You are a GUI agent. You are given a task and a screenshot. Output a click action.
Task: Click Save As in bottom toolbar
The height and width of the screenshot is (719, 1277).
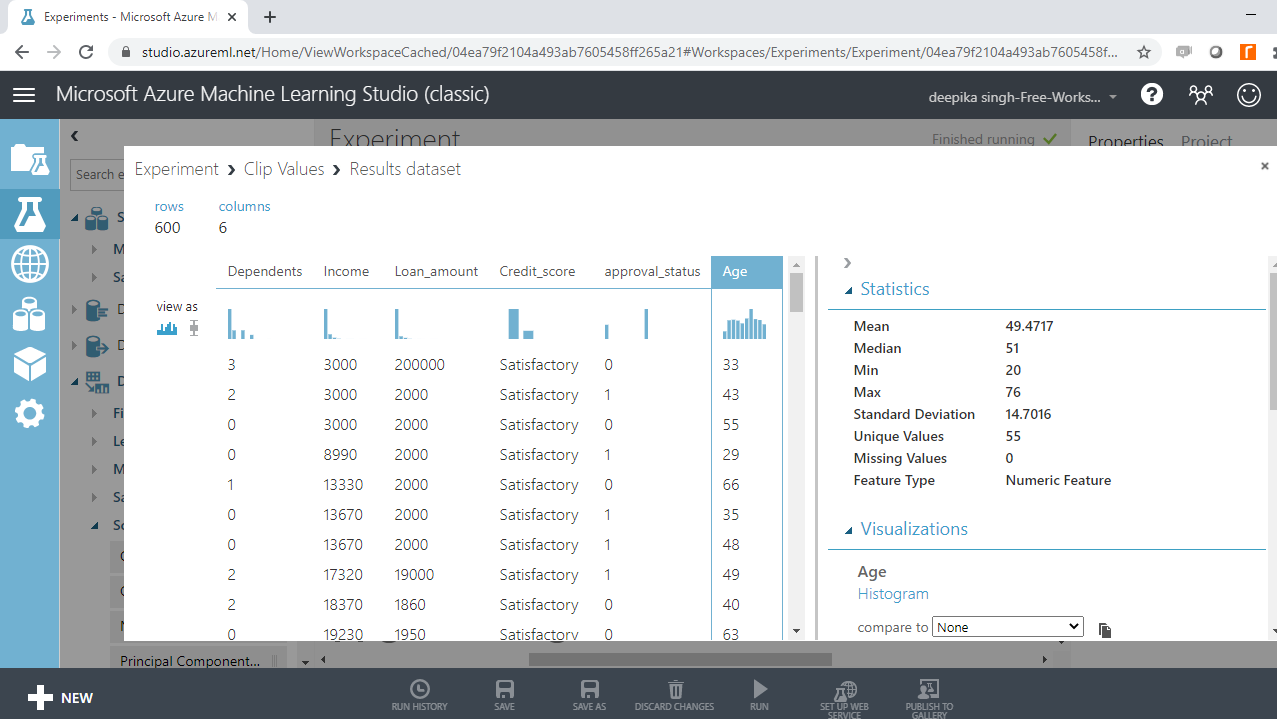(590, 695)
